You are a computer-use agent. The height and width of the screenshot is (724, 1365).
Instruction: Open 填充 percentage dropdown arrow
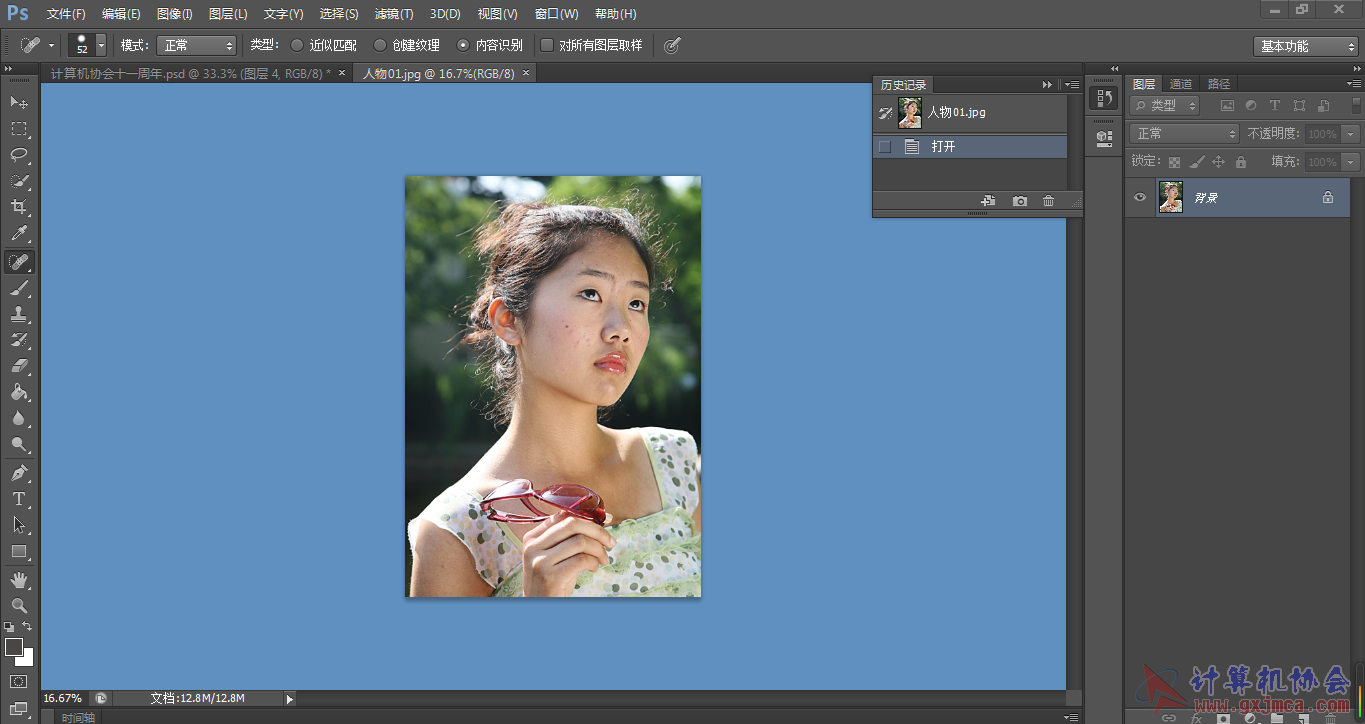coord(1351,161)
